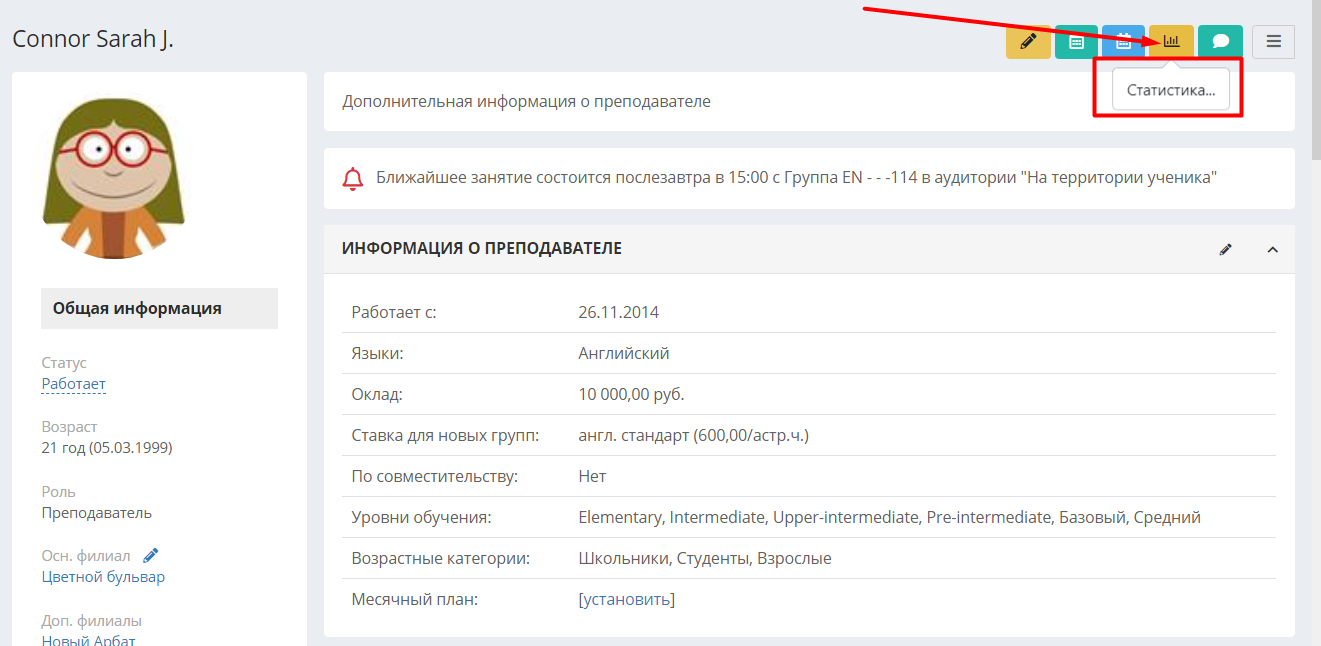Click the red bell notification icon
Screen dimensions: 1321x646
click(x=352, y=179)
